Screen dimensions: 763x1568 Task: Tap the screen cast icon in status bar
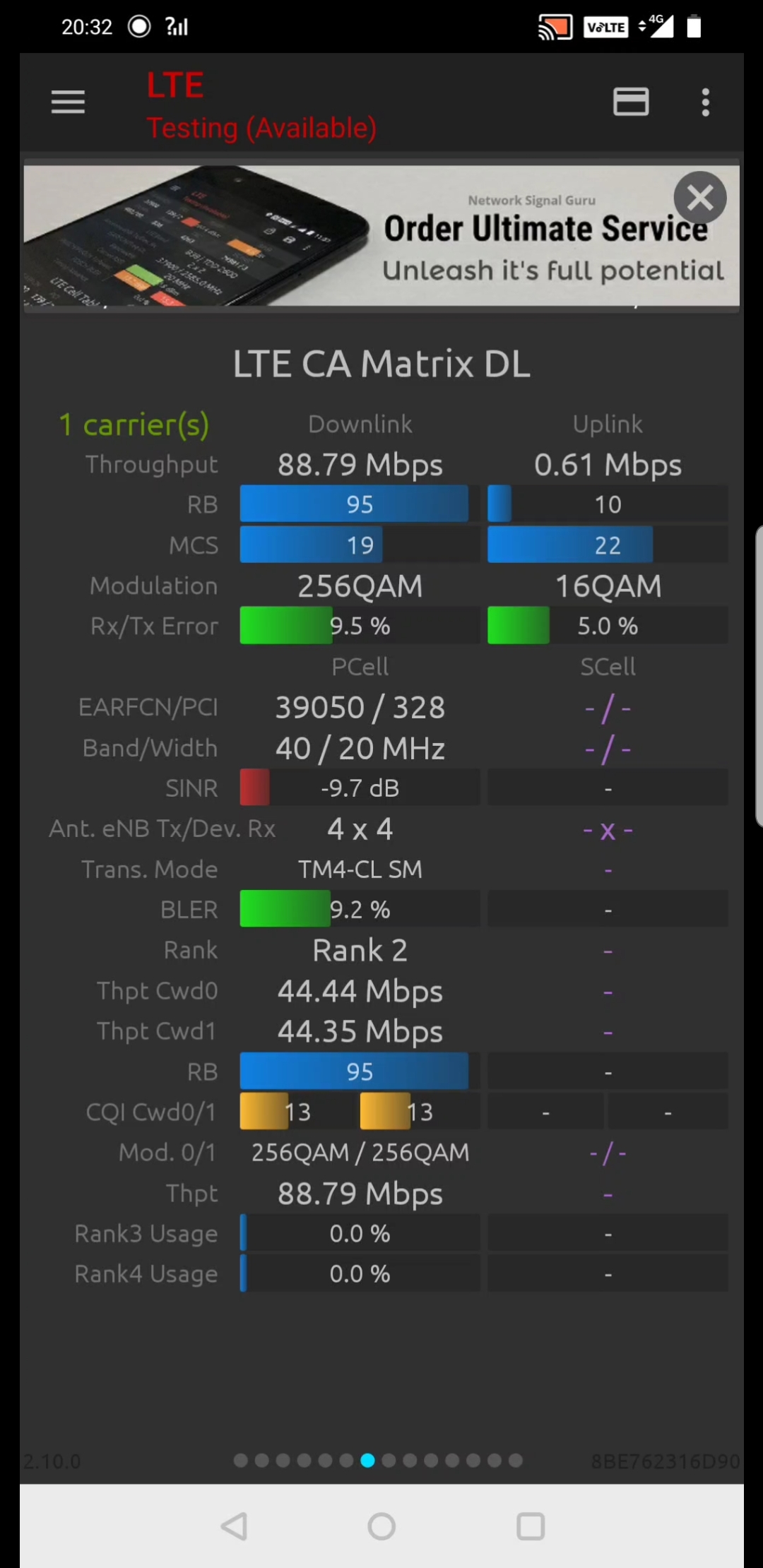click(555, 26)
